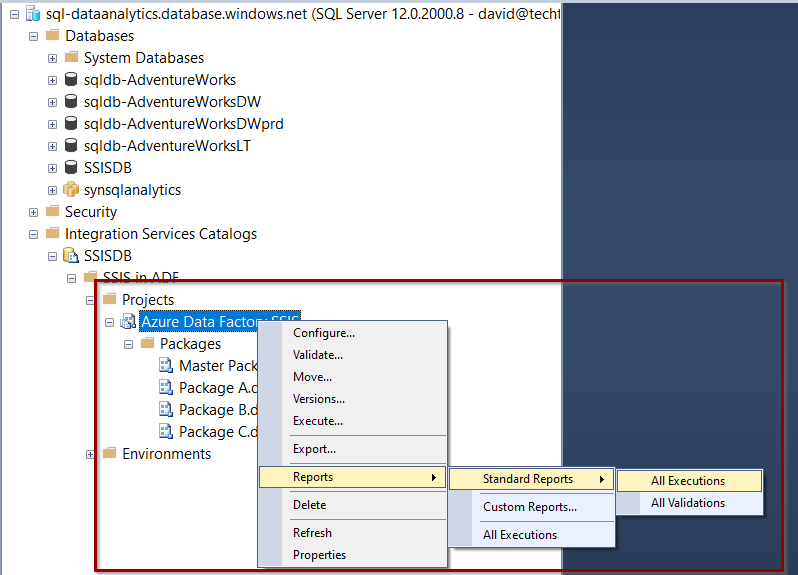Select All Executions below Custom Reports
Screen dimensions: 798x575
point(532,535)
